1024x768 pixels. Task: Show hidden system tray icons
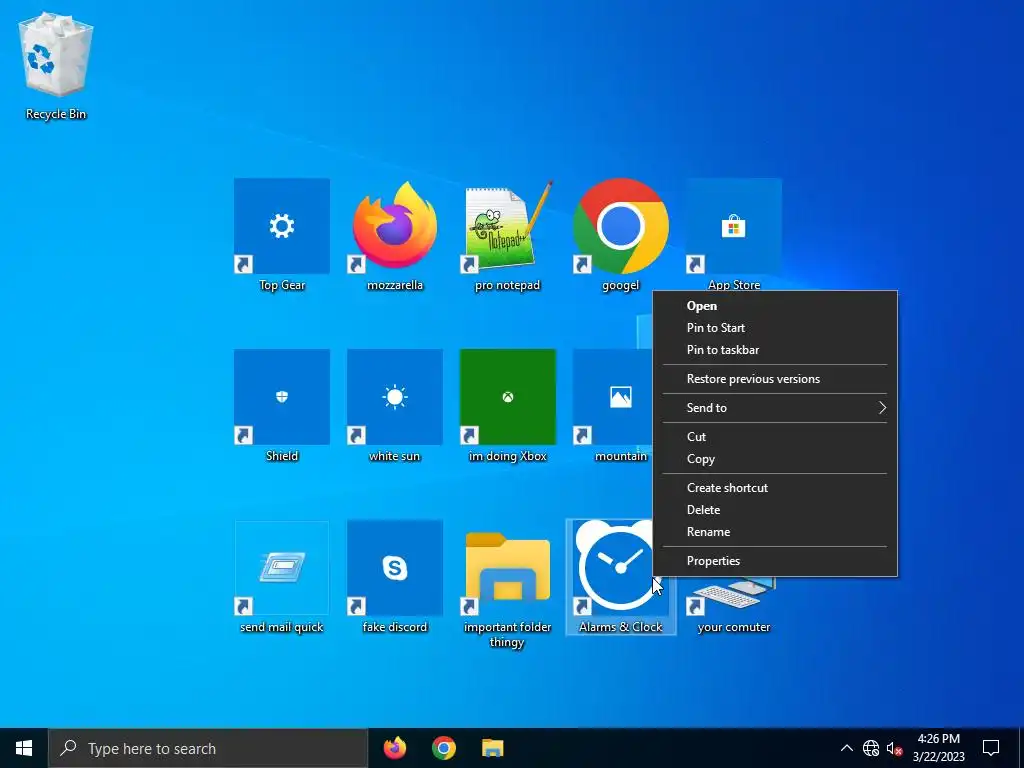[846, 748]
